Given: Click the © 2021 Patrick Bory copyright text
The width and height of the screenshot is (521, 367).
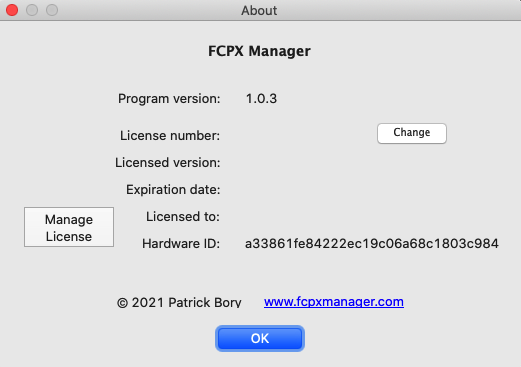Looking at the screenshot, I should (x=179, y=302).
